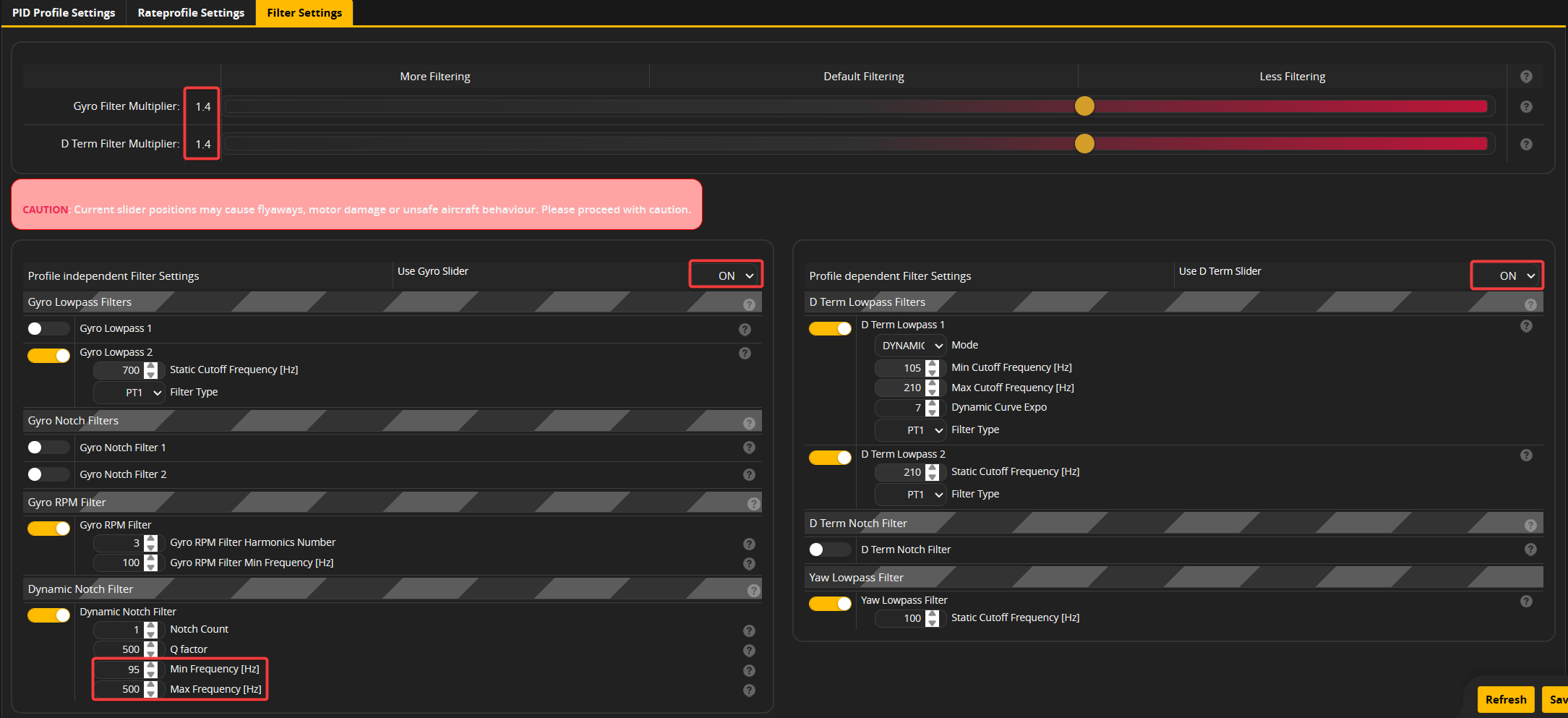Show help for D Term Notch Filter row

[x=1530, y=550]
